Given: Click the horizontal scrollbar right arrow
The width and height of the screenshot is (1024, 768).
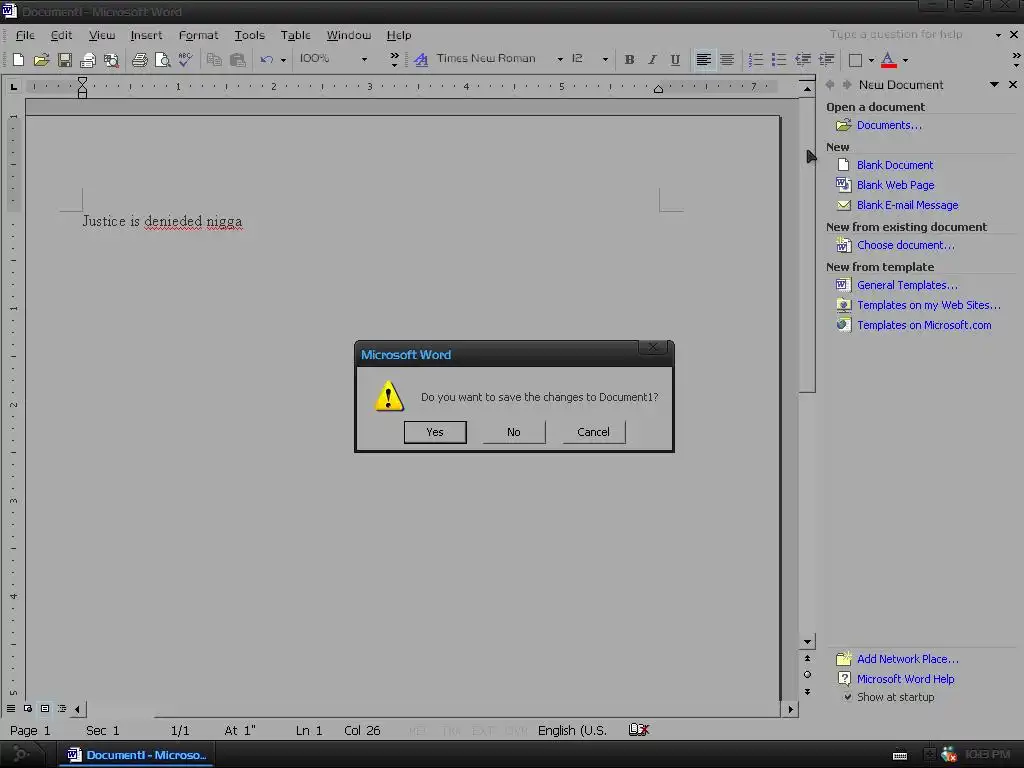Looking at the screenshot, I should pyautogui.click(x=791, y=709).
